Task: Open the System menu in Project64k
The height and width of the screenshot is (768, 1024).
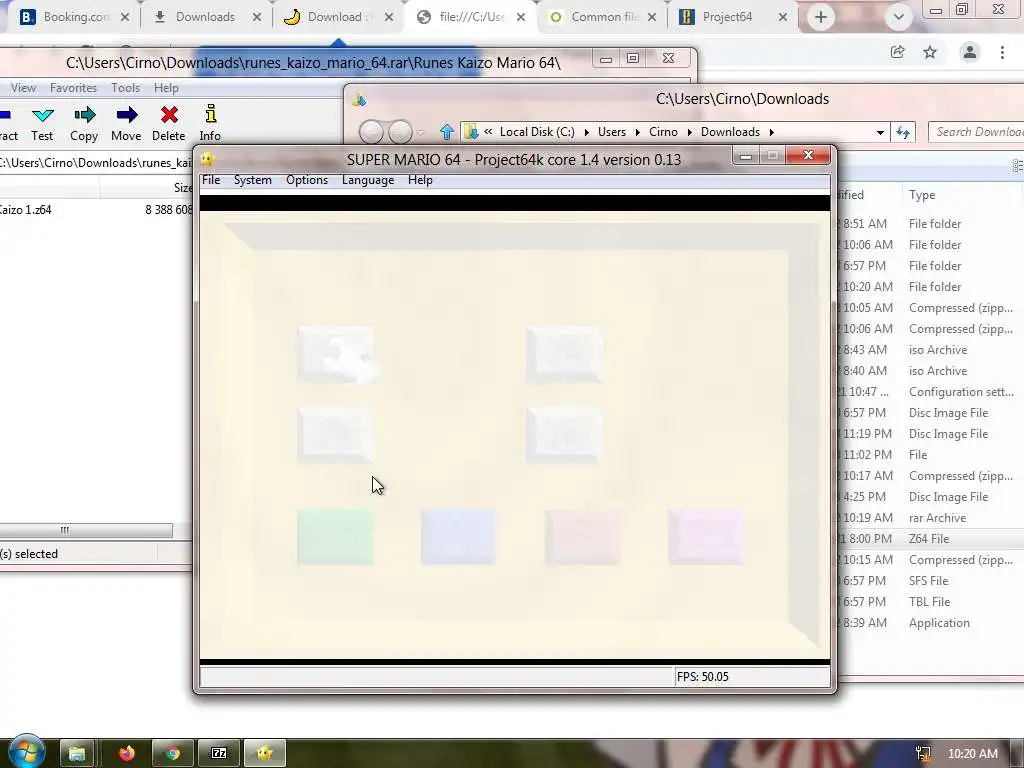Action: coord(253,180)
